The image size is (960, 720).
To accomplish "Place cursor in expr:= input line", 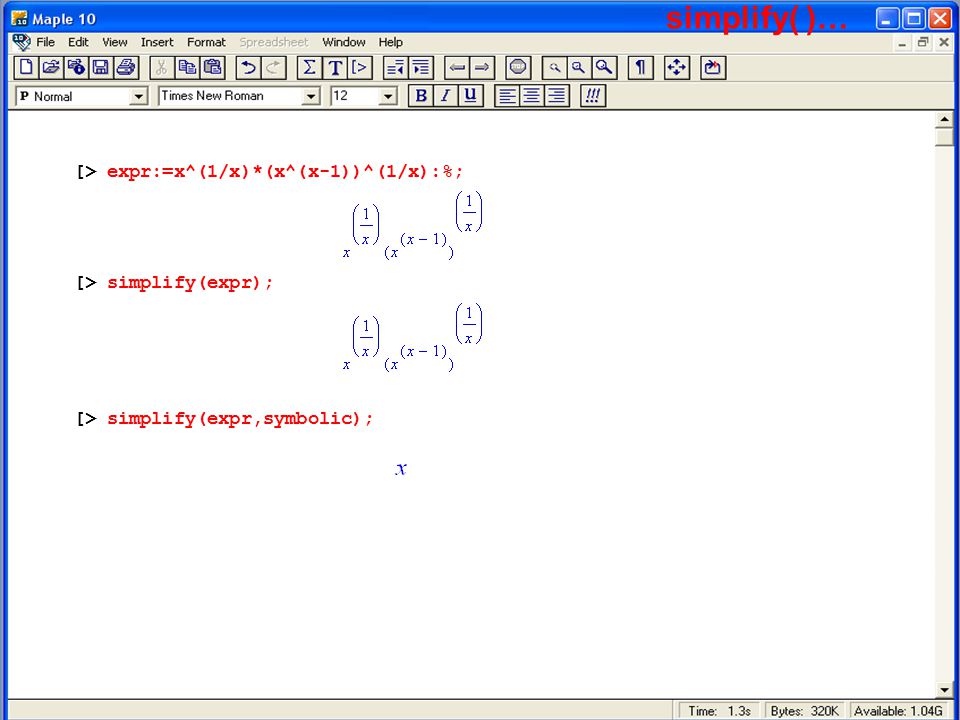I will [285, 171].
